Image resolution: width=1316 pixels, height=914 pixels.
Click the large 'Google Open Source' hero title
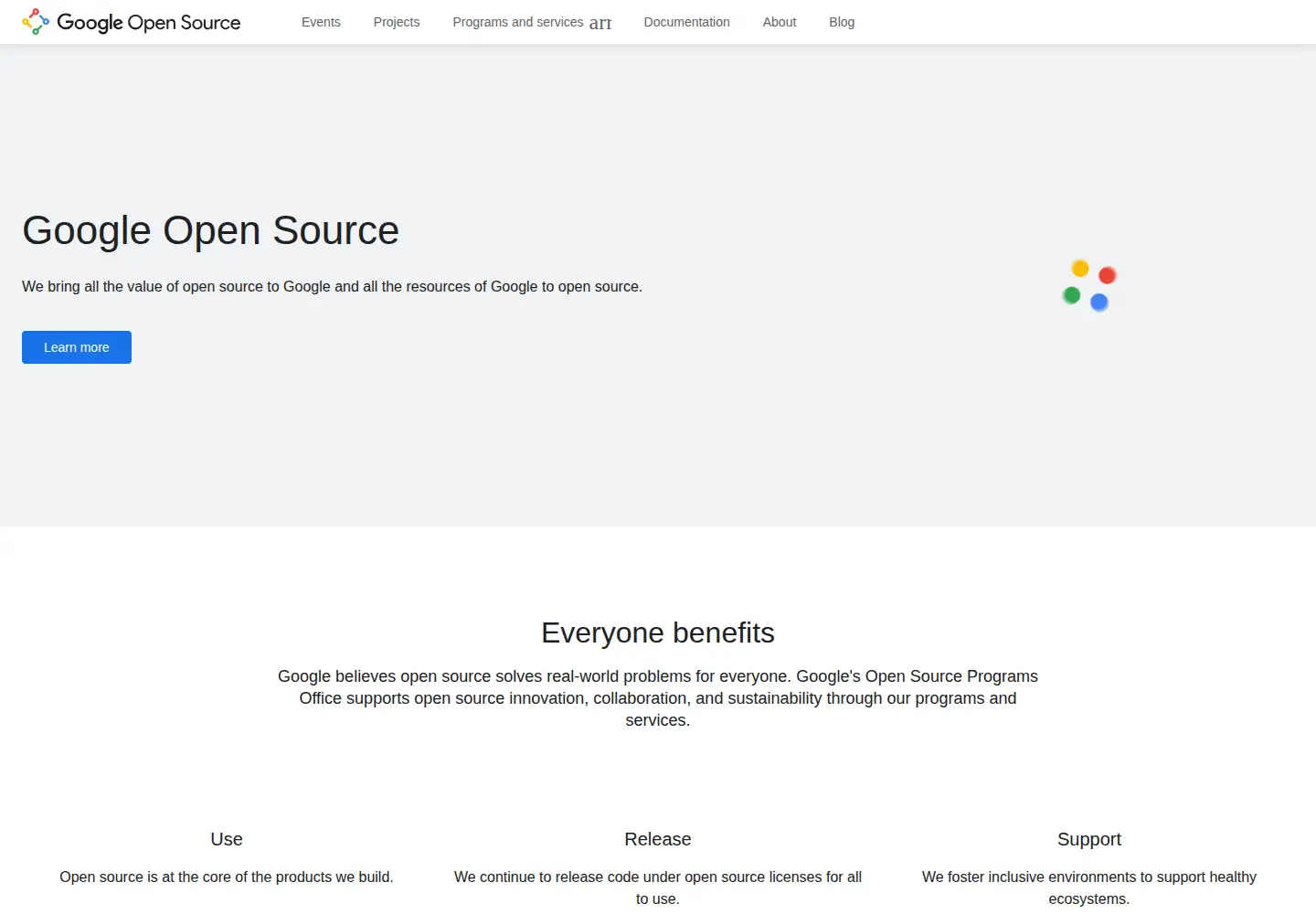coord(210,230)
